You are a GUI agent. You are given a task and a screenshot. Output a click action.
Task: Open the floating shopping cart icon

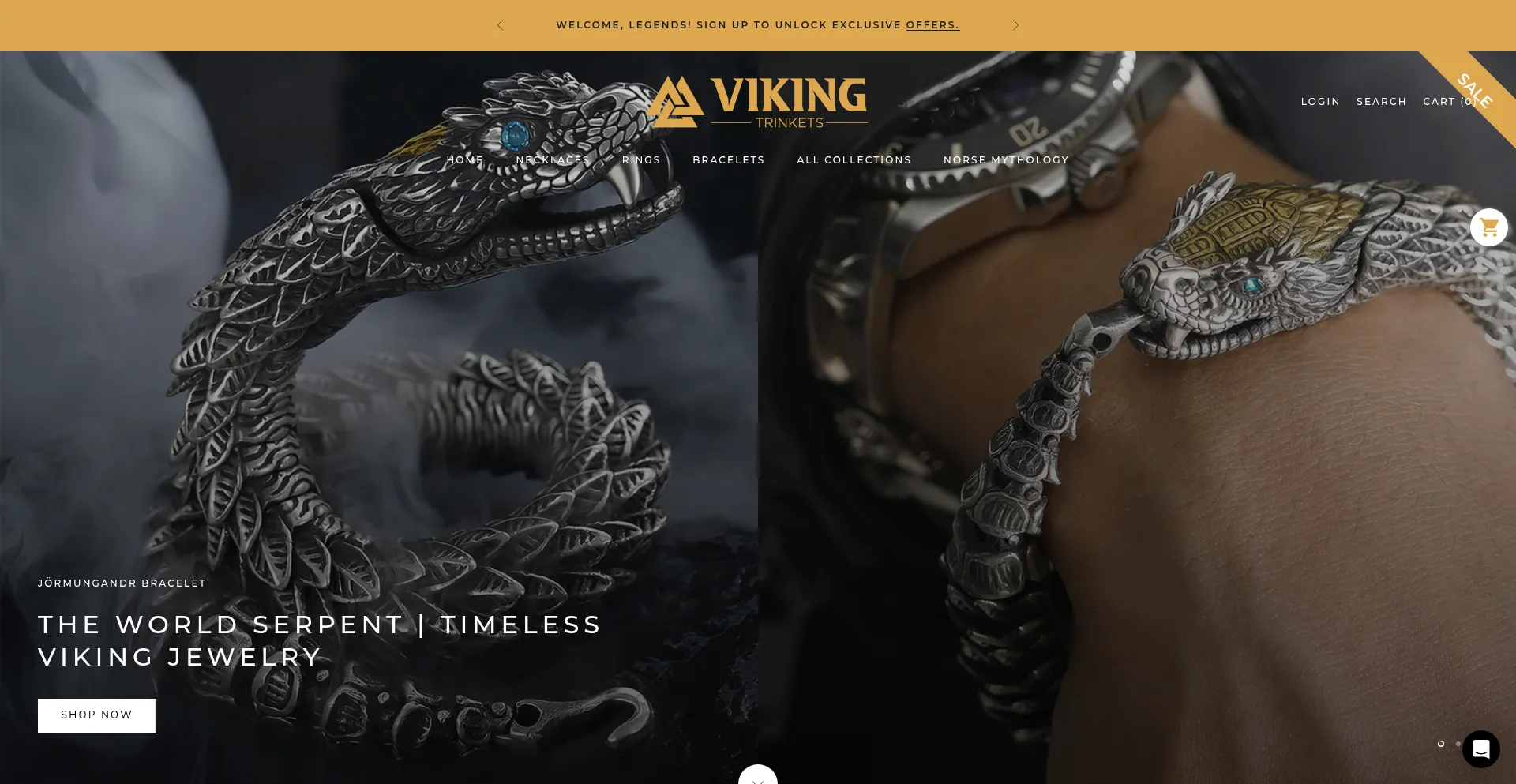click(x=1489, y=227)
